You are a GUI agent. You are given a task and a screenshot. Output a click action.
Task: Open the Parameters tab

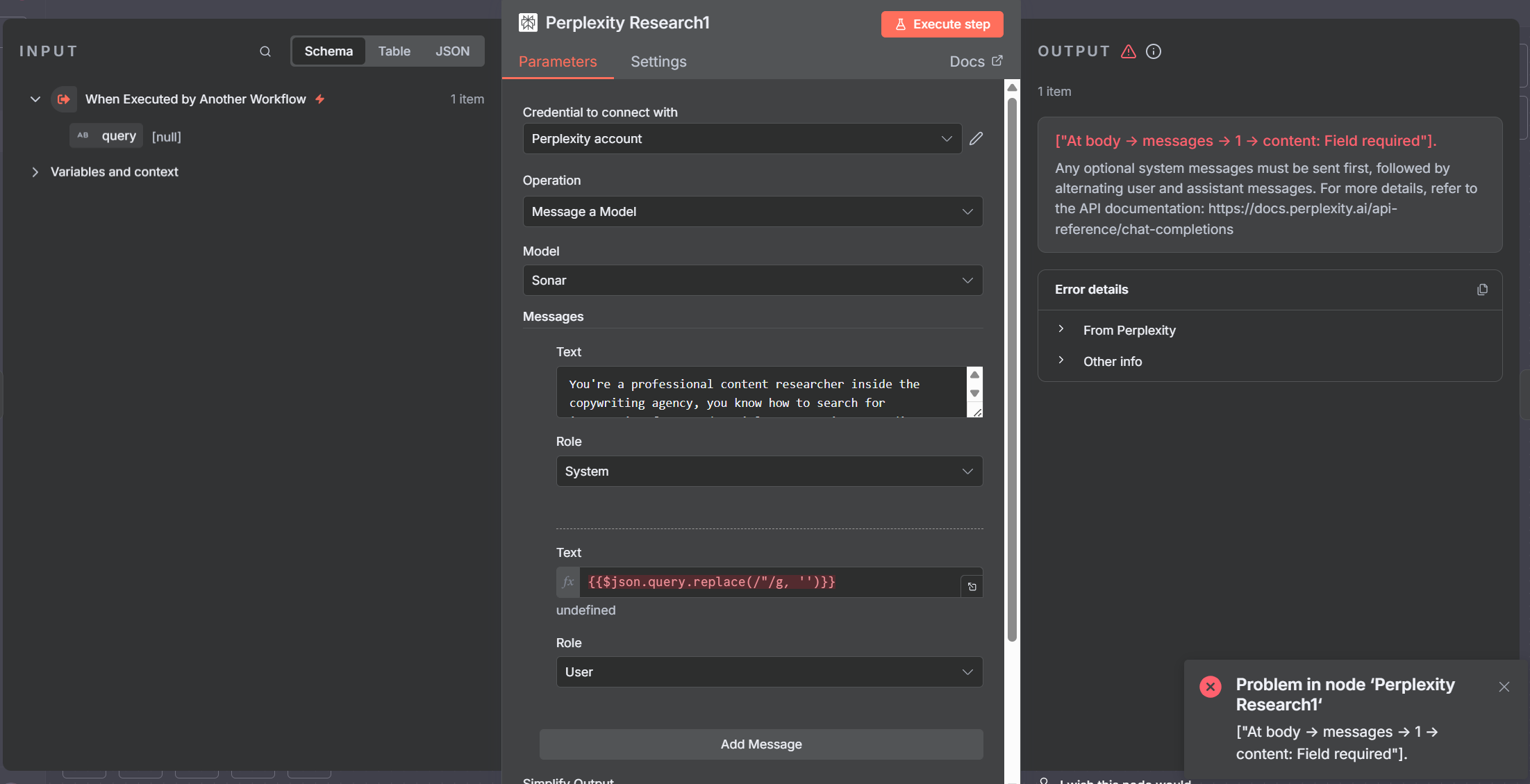coord(558,62)
